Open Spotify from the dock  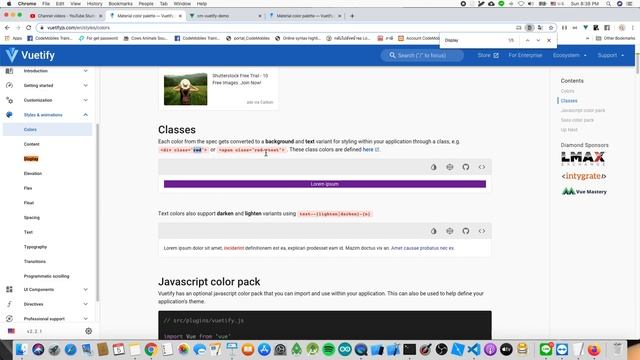(329, 349)
